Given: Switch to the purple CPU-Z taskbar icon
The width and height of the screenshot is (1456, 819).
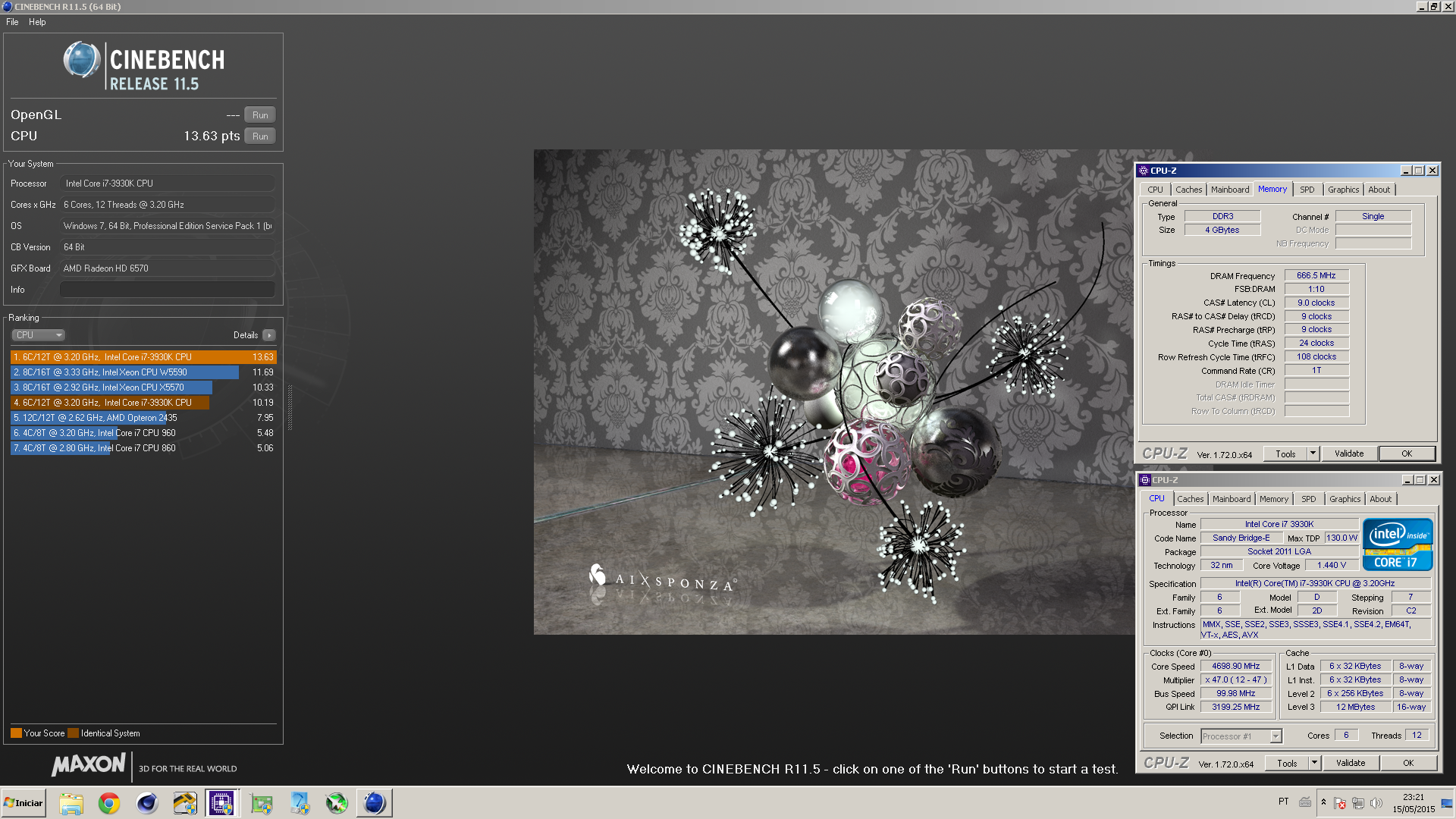Looking at the screenshot, I should point(222,803).
